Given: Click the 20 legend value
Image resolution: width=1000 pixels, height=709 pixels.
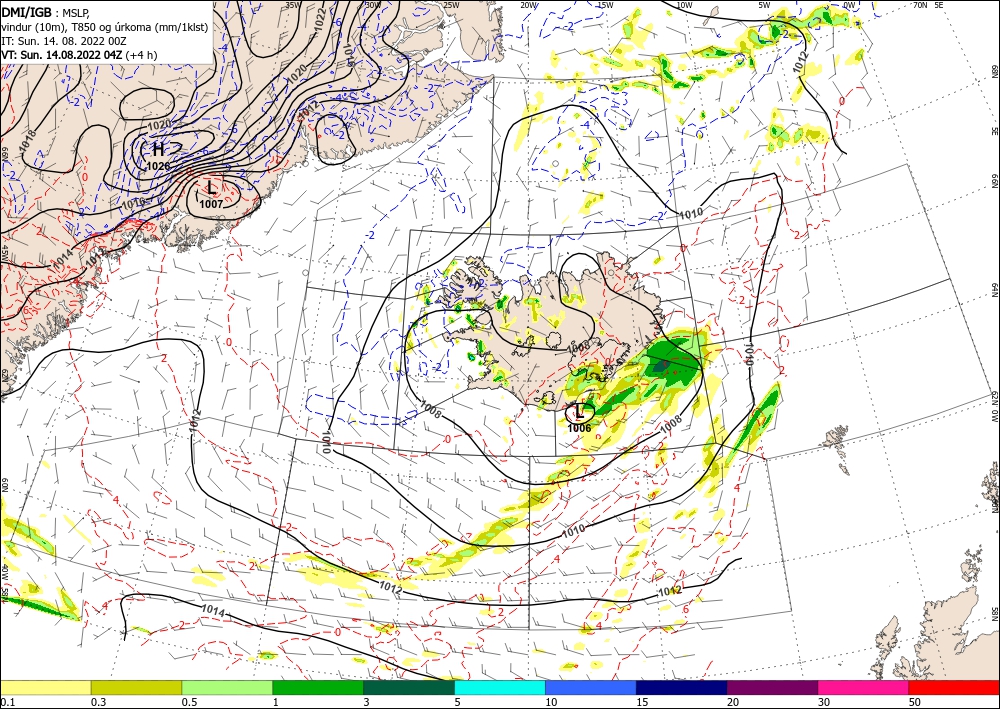Looking at the screenshot, I should (x=733, y=702).
